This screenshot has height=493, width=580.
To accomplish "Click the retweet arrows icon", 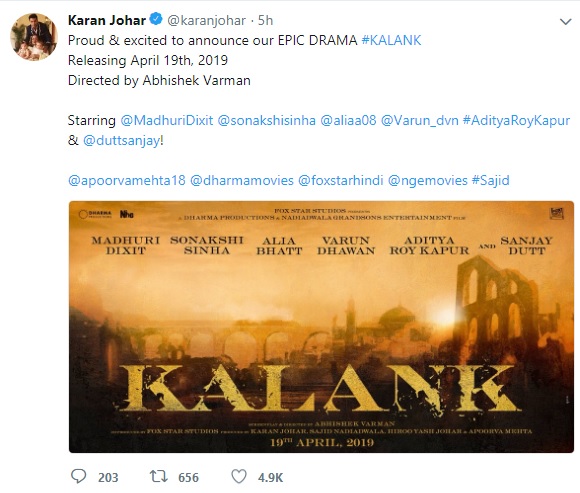I will (159, 477).
